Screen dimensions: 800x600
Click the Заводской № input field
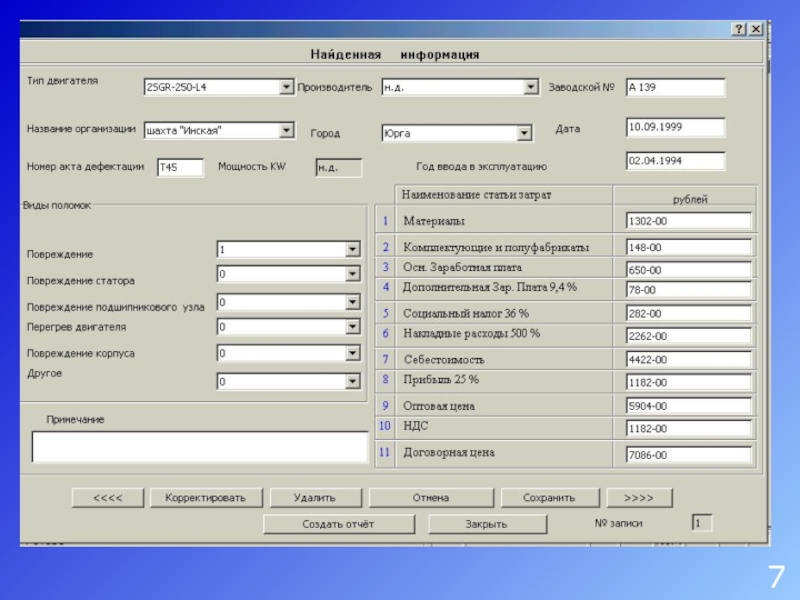click(x=675, y=88)
